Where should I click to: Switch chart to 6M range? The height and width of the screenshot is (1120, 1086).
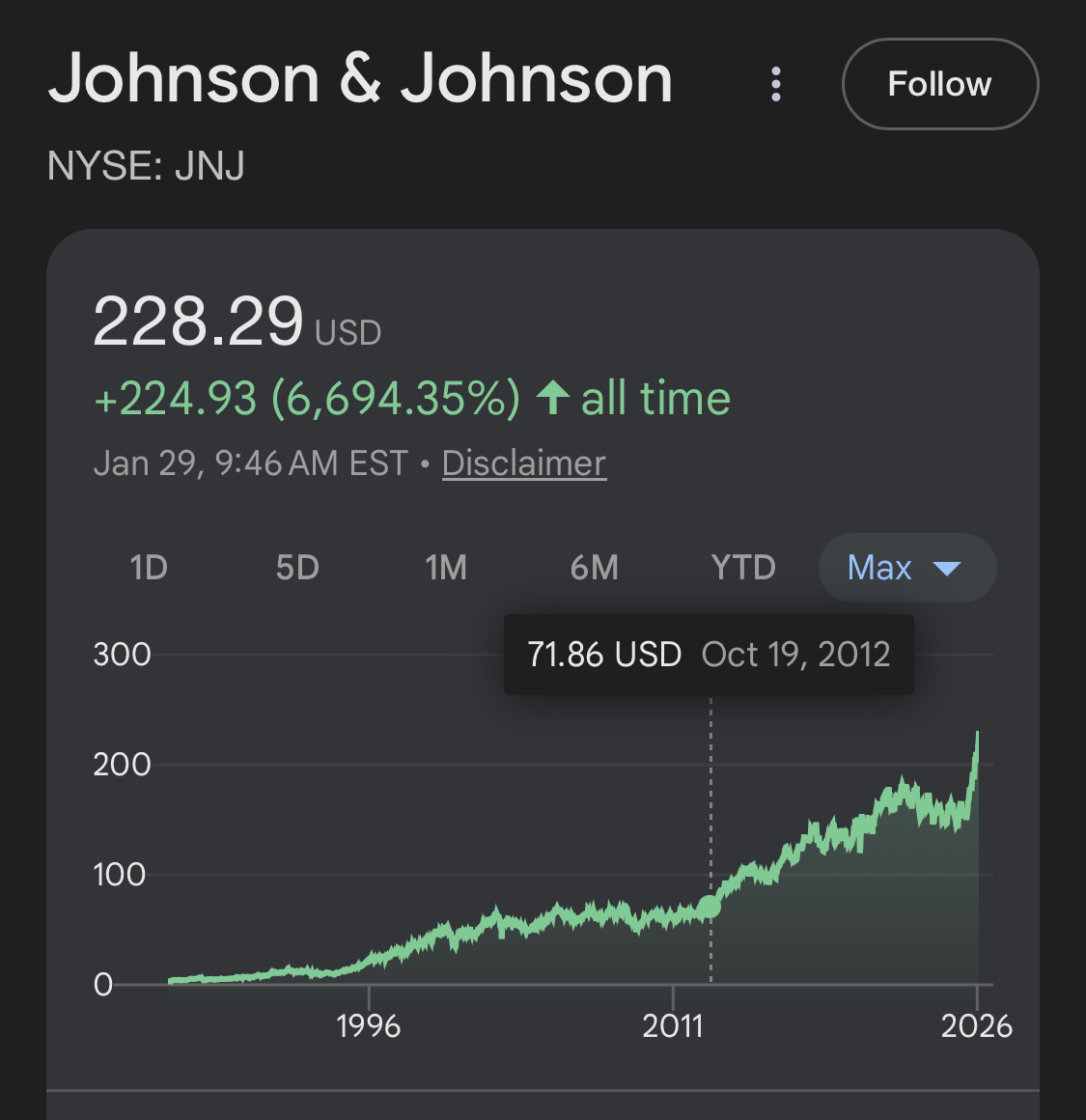click(595, 568)
